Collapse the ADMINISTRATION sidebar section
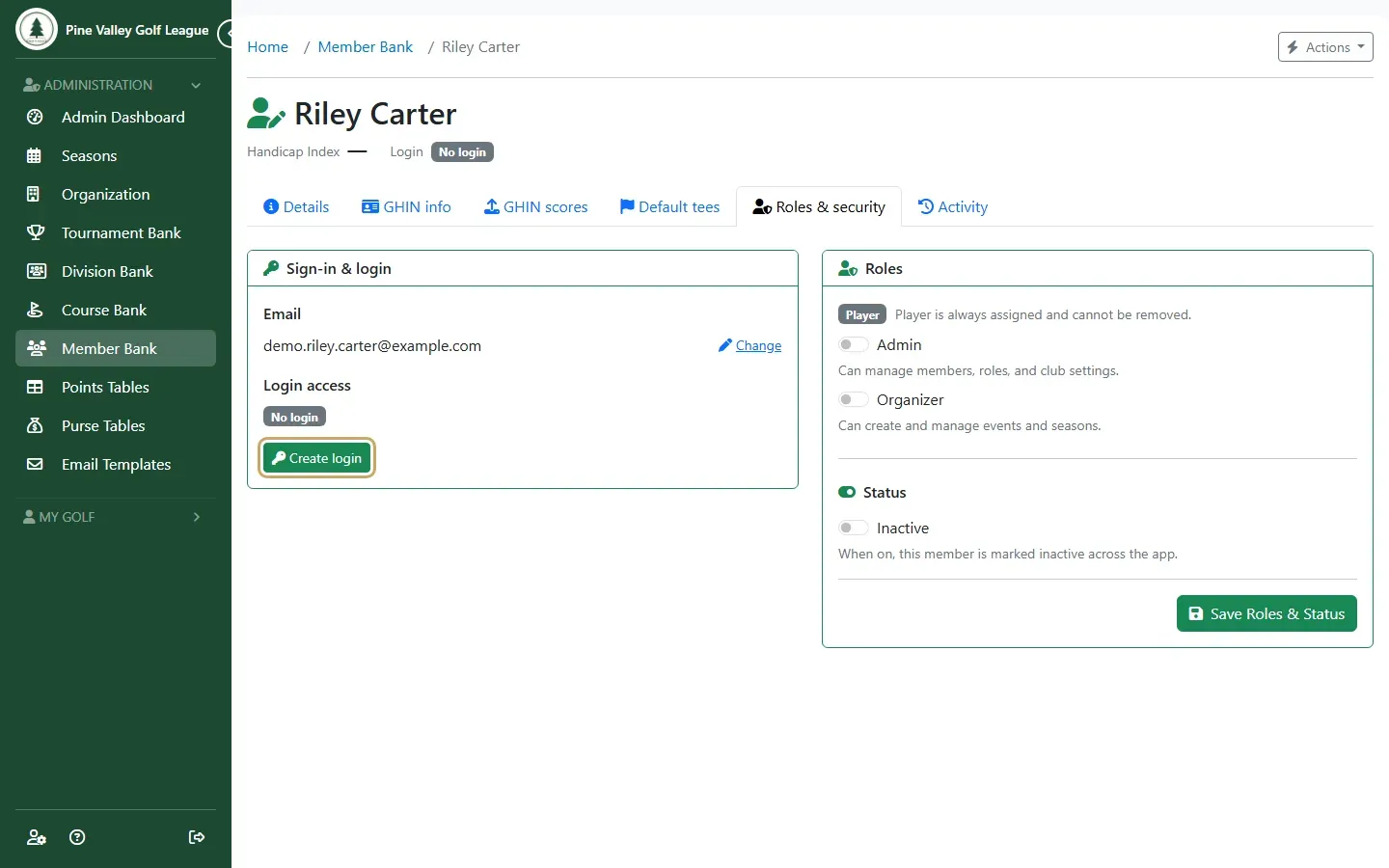The image size is (1389, 868). click(x=116, y=85)
